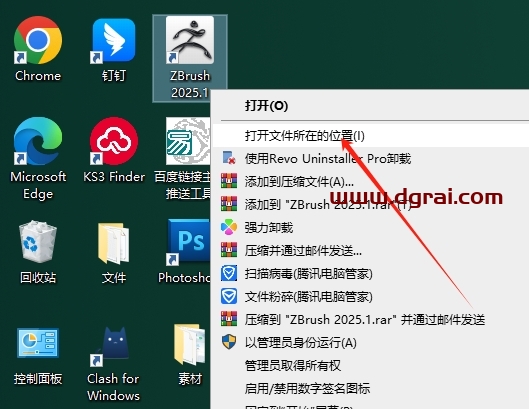Screen dimensions: 529x409
Task: Choose 扫描病毒(腾讯电脑管家) menu entry
Action: coord(371,273)
